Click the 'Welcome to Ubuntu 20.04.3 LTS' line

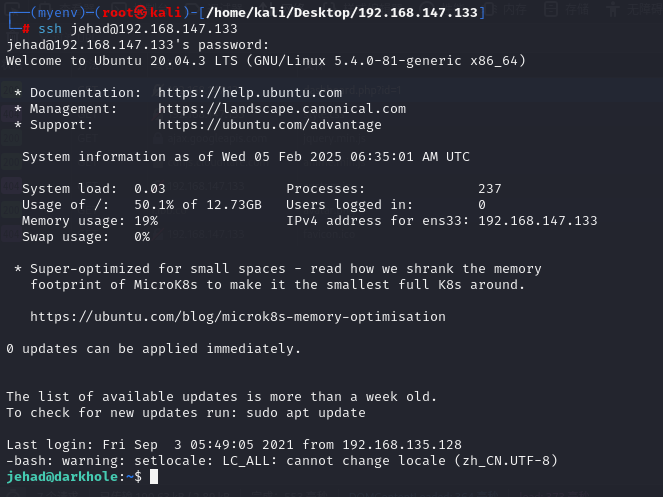point(265,61)
